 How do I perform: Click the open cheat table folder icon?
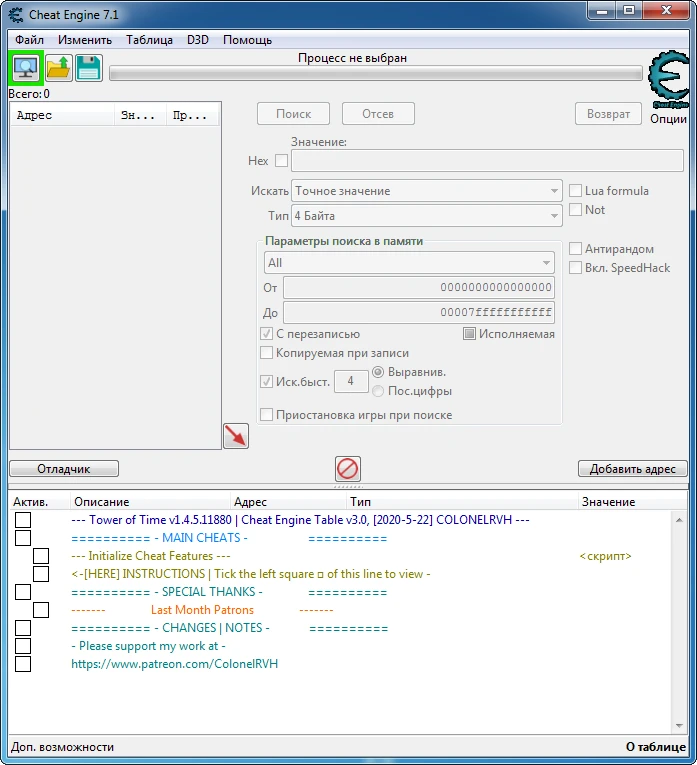pyautogui.click(x=59, y=68)
